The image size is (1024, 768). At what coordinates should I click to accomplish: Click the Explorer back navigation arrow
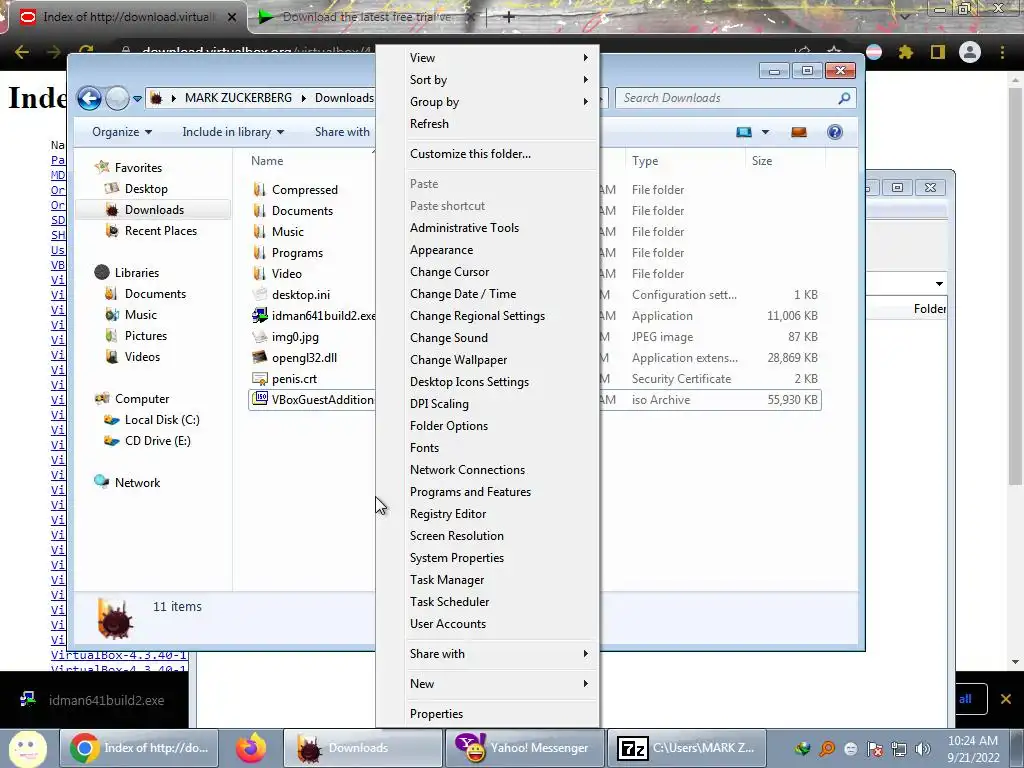tap(89, 99)
